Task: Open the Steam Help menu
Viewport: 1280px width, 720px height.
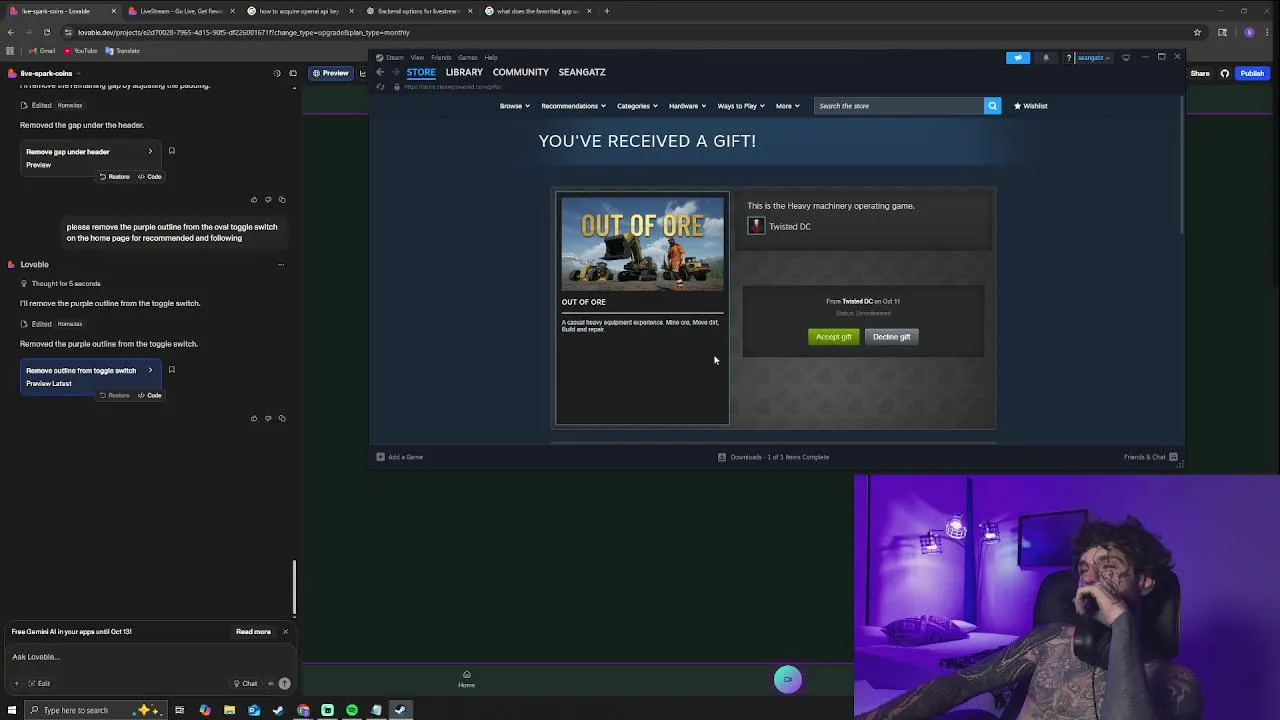Action: click(491, 57)
